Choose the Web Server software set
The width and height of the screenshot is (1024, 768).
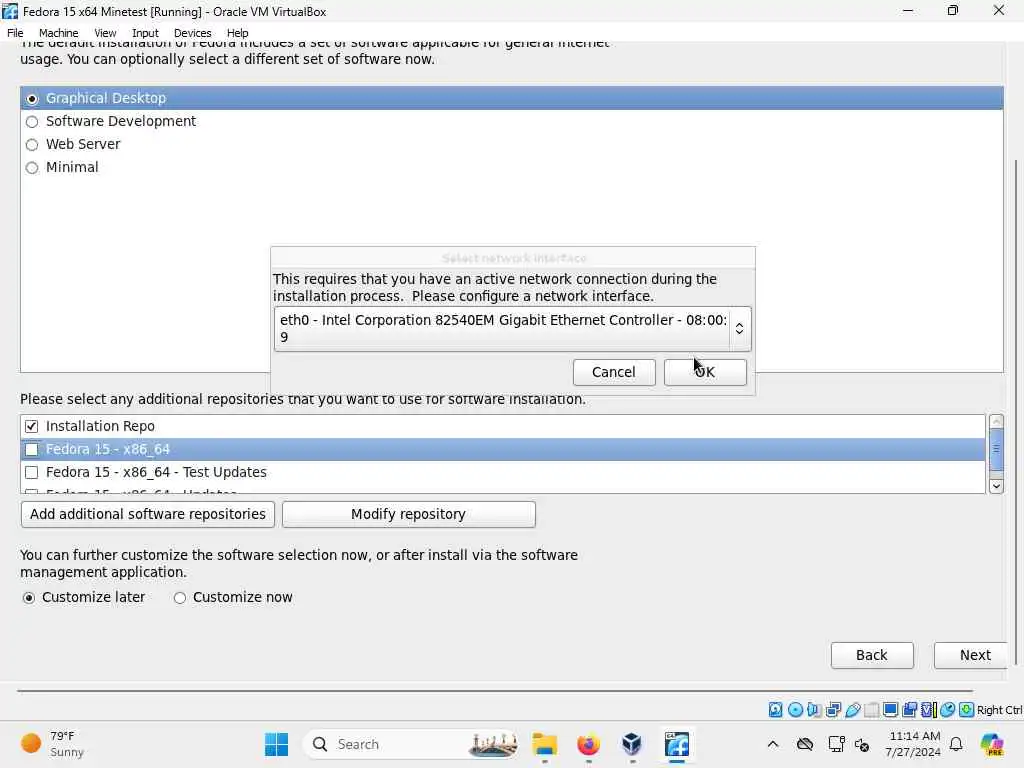32,145
